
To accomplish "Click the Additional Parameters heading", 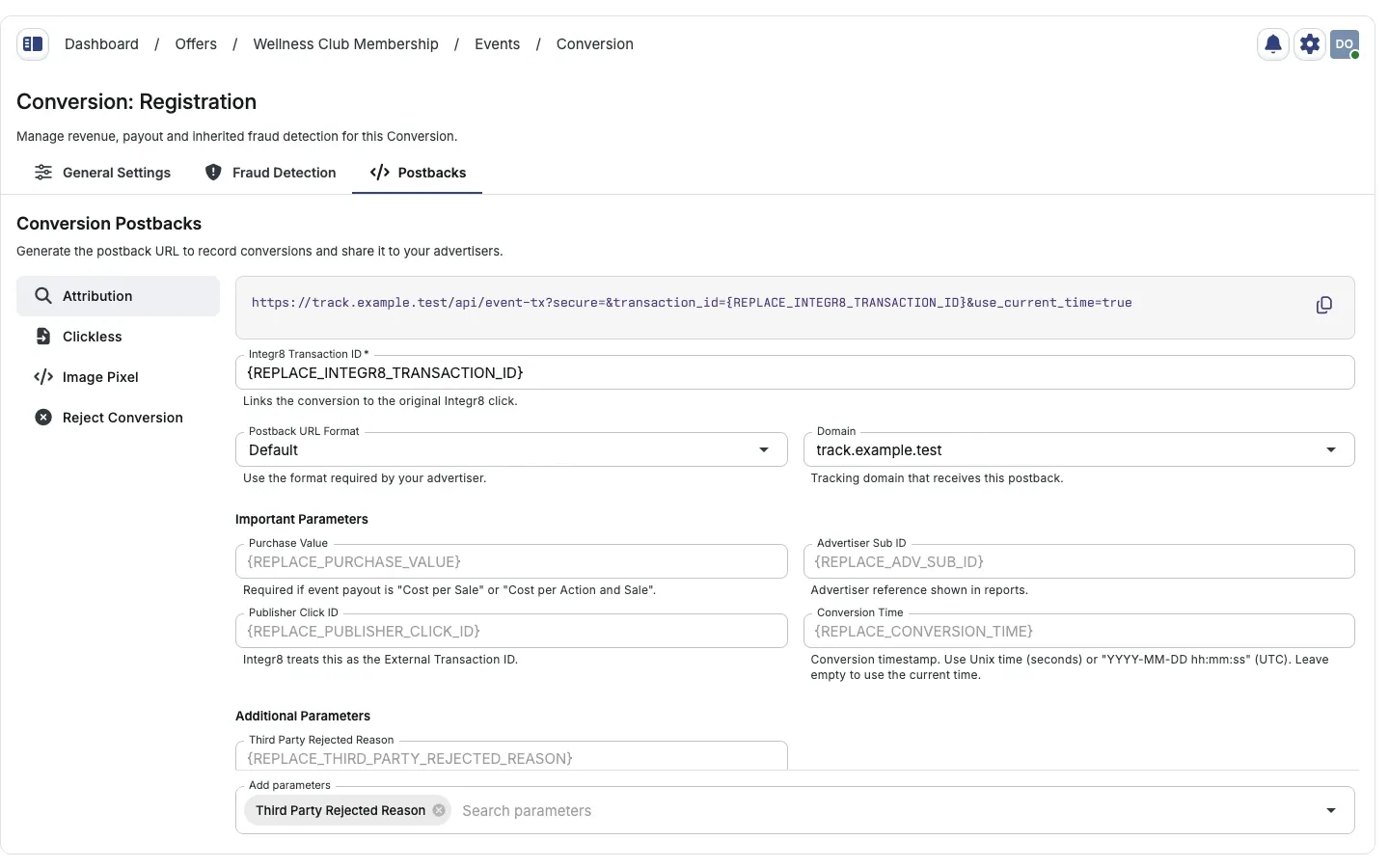I will pyautogui.click(x=303, y=716).
